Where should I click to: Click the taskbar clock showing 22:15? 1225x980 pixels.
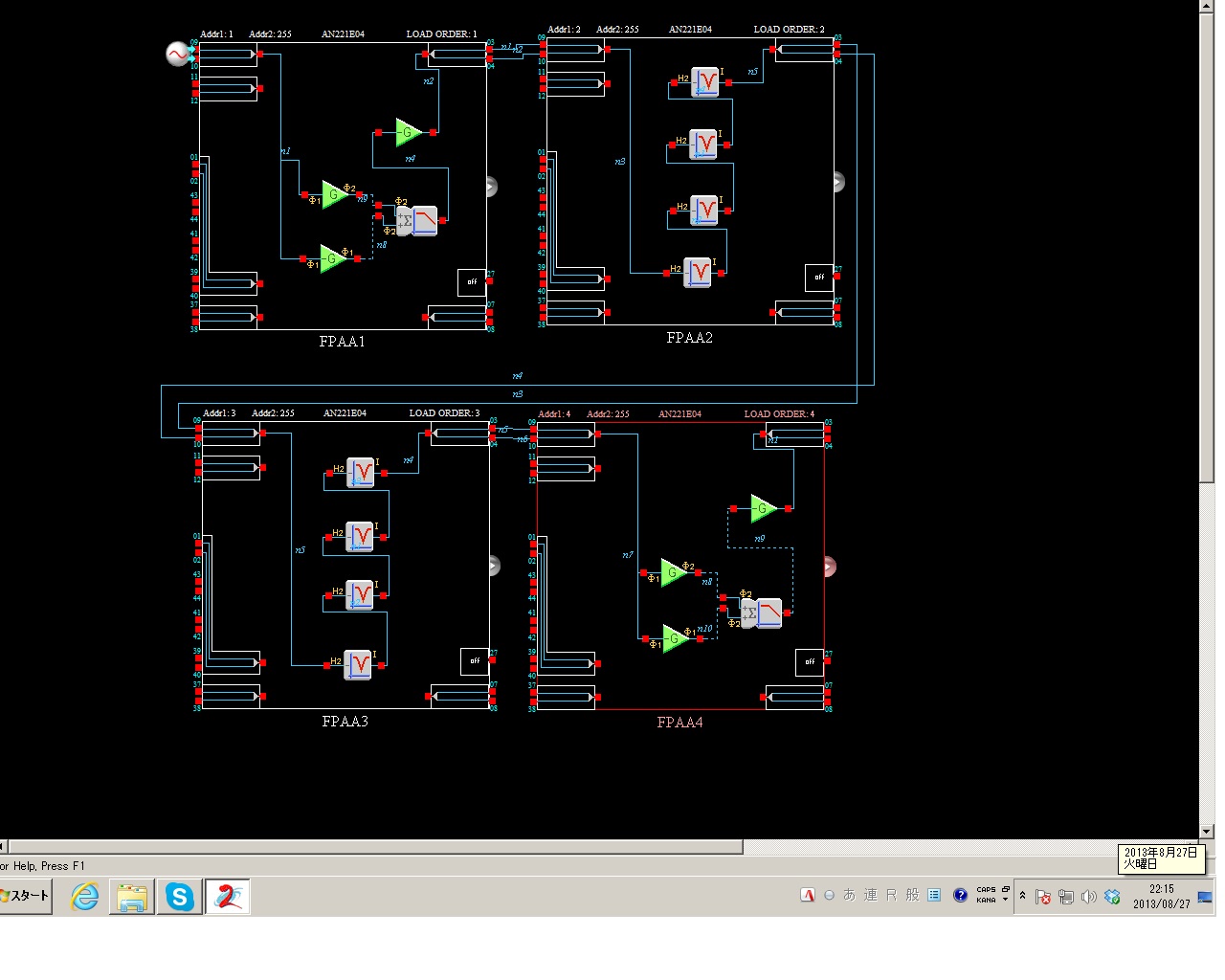pos(1161,896)
